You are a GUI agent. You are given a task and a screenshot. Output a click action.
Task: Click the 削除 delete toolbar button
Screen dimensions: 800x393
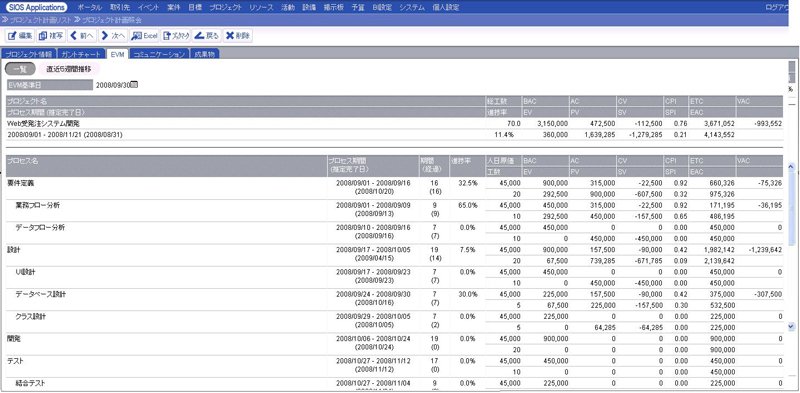point(238,36)
